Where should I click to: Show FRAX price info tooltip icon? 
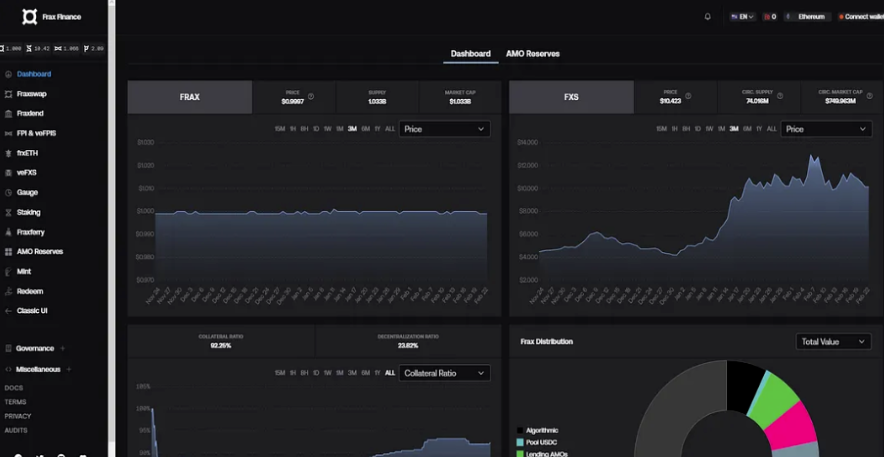pos(311,96)
